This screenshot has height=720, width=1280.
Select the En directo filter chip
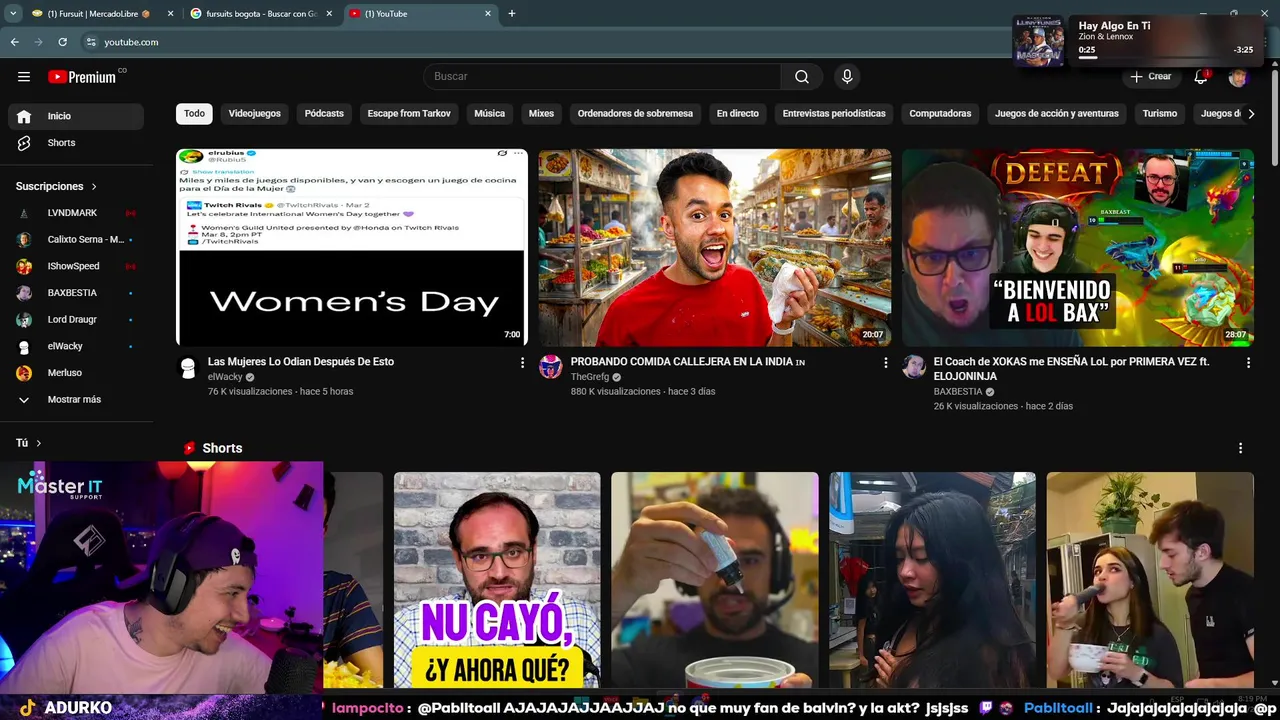click(x=738, y=114)
